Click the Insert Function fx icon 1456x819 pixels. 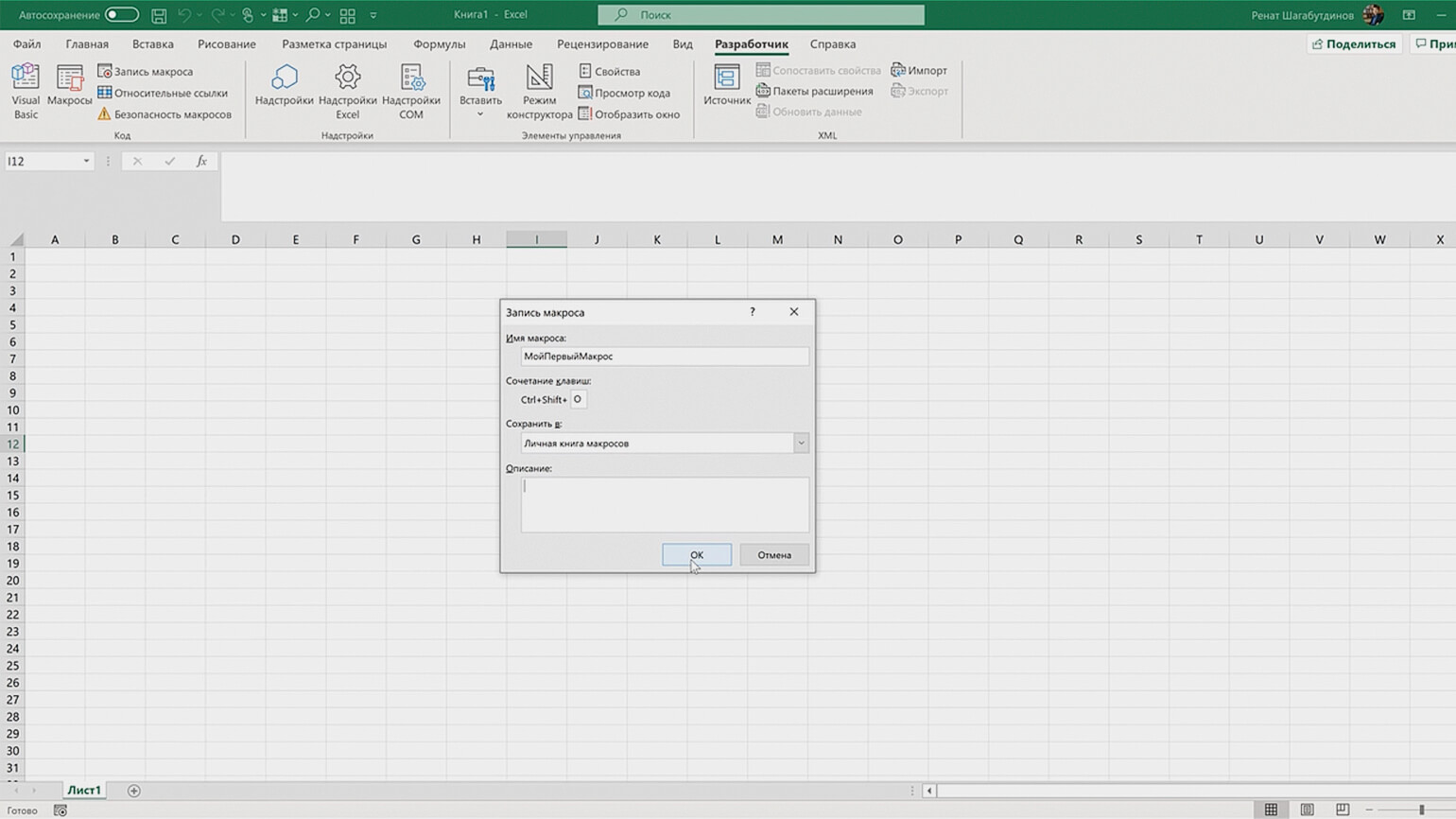(x=201, y=162)
